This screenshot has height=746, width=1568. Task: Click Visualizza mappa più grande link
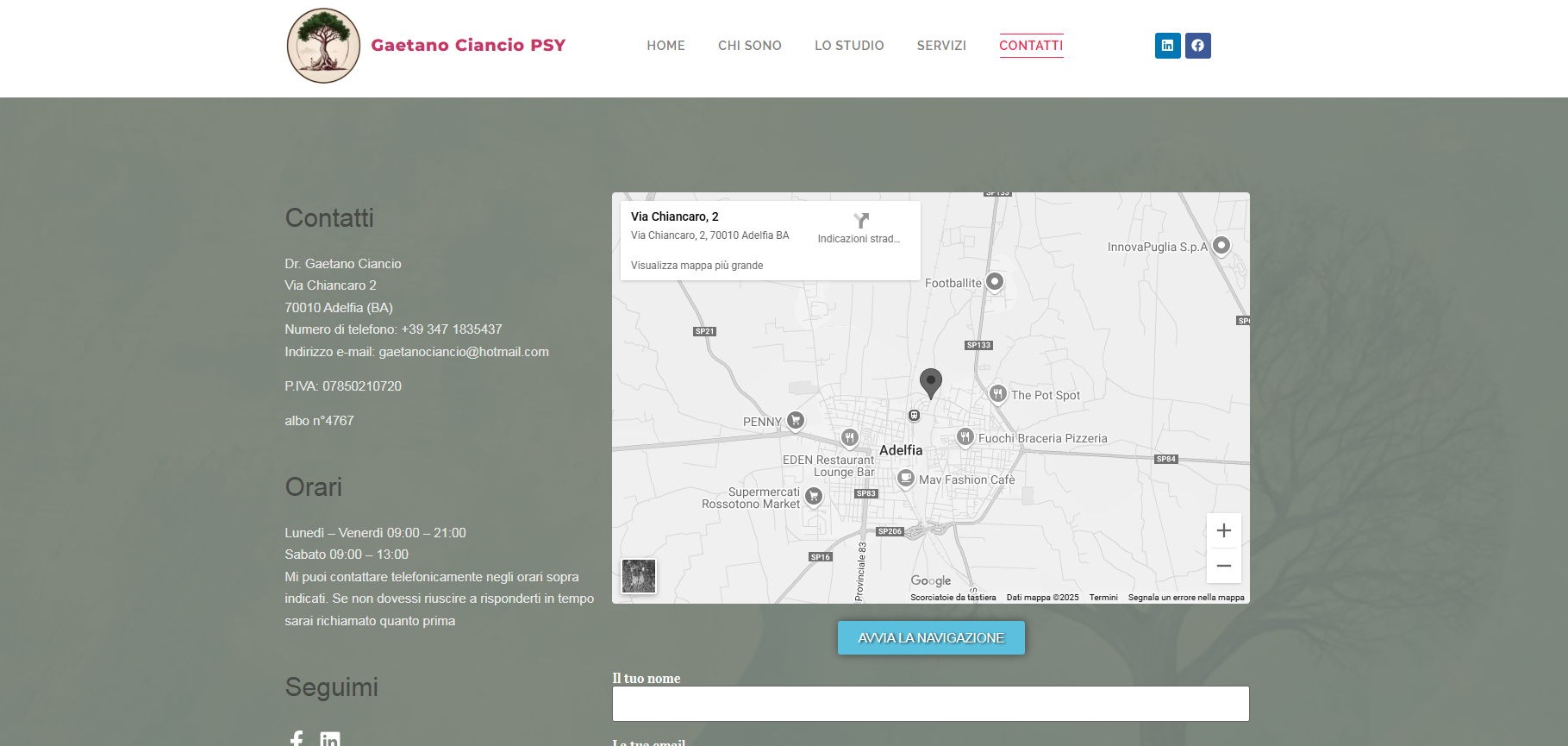click(x=697, y=266)
